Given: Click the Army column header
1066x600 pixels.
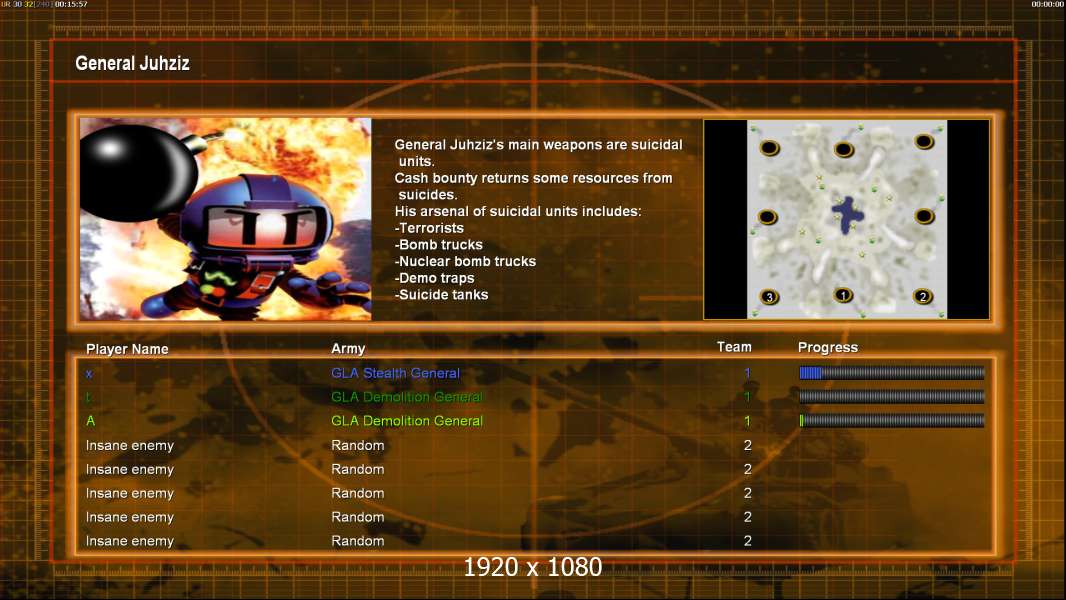Looking at the screenshot, I should pyautogui.click(x=348, y=349).
